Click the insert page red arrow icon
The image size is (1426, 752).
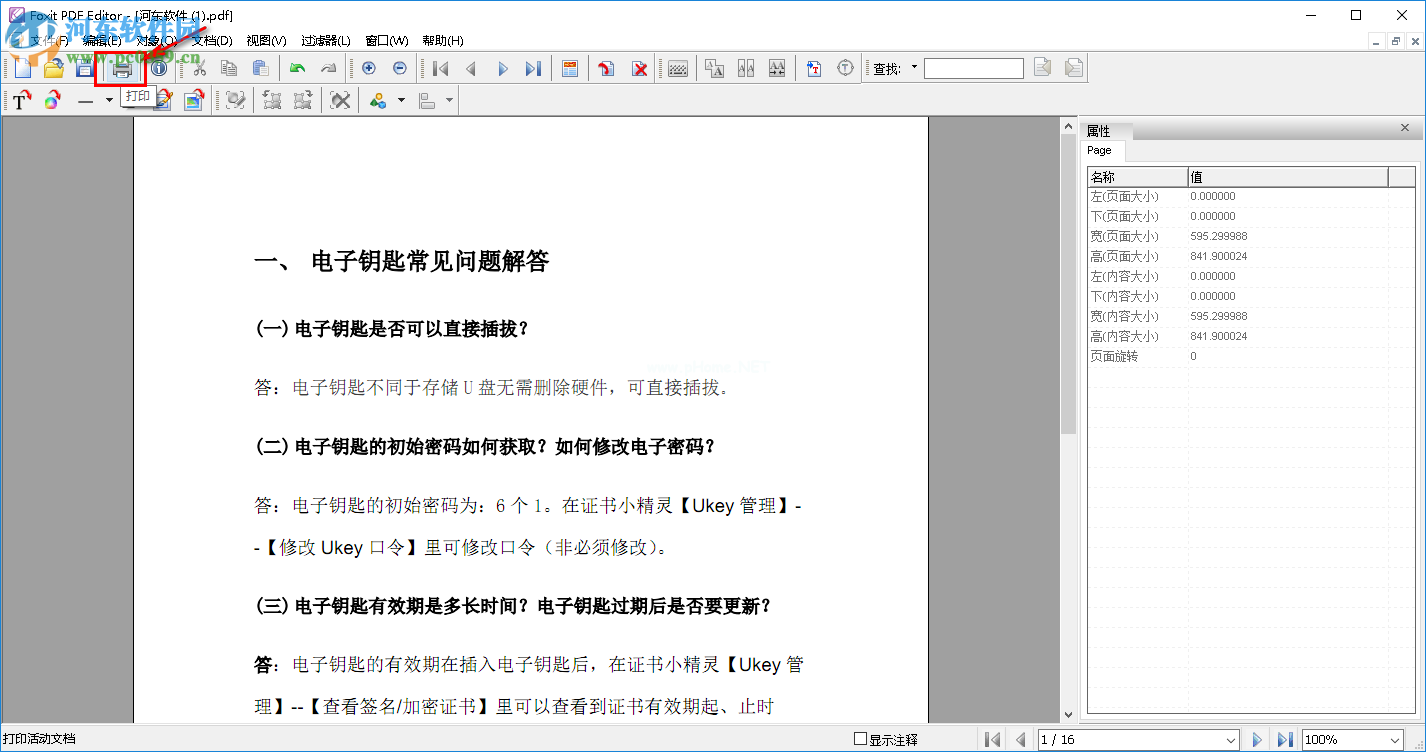(607, 68)
